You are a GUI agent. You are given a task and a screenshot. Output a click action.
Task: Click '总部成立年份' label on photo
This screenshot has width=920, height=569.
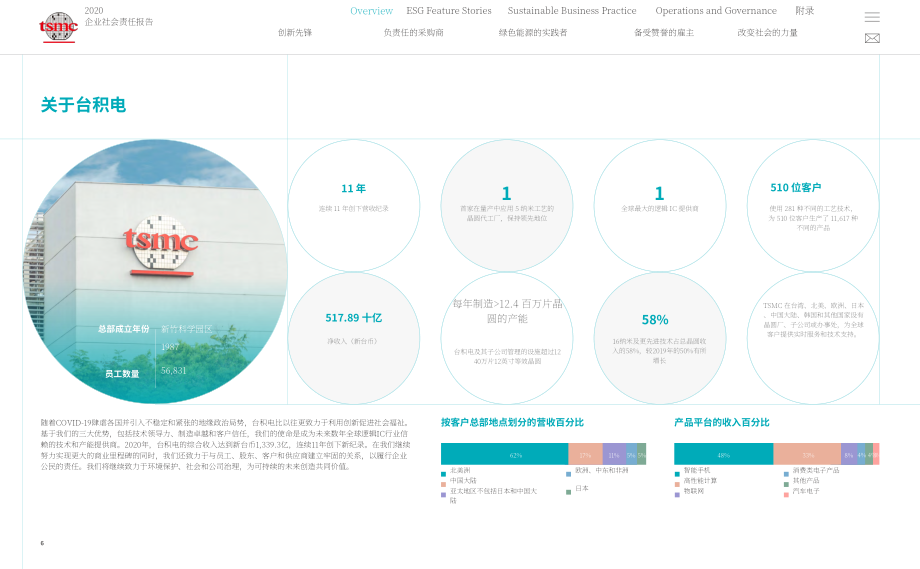tap(124, 329)
